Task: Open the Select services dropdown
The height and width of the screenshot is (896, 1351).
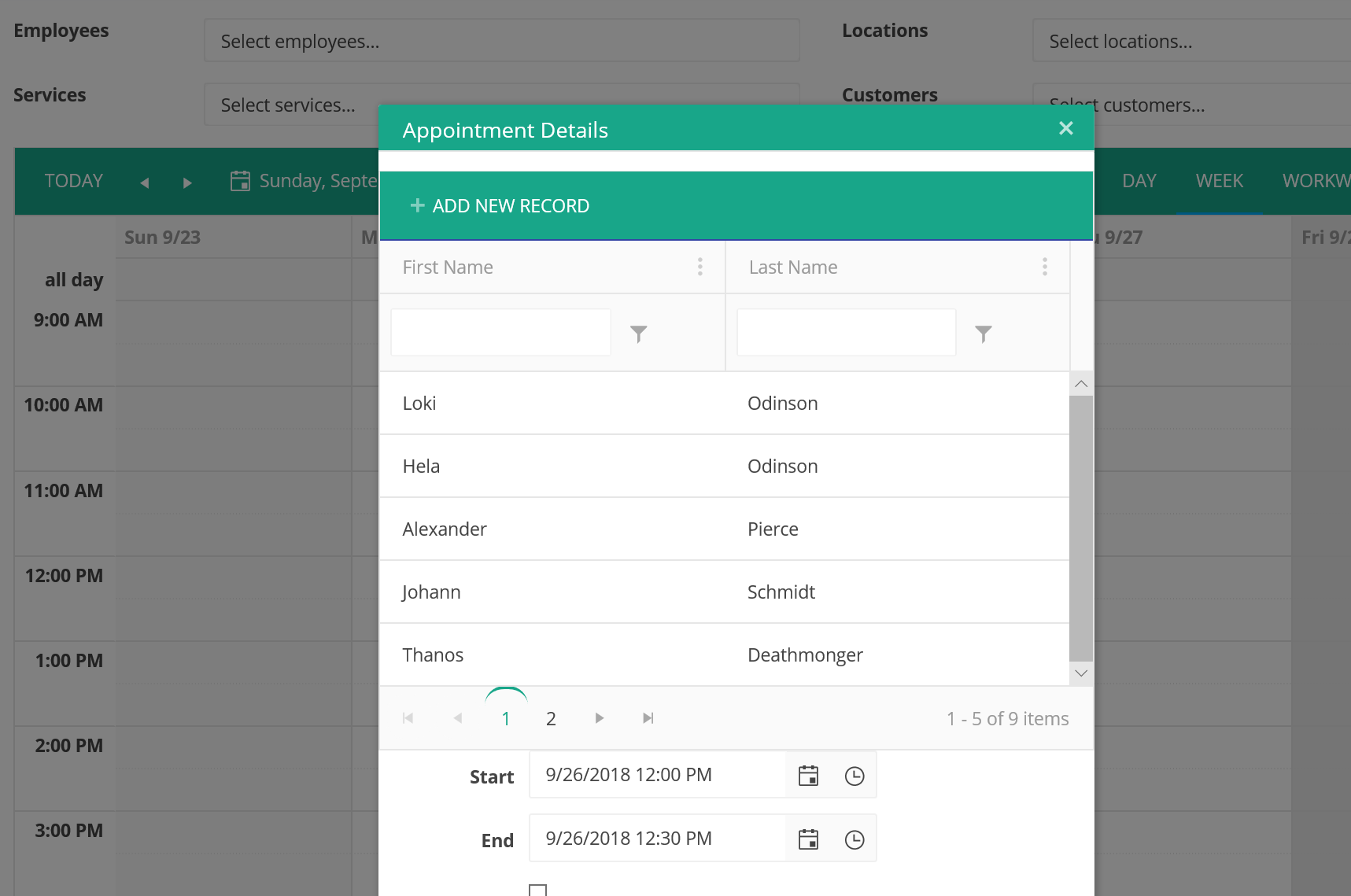Action: 501,104
